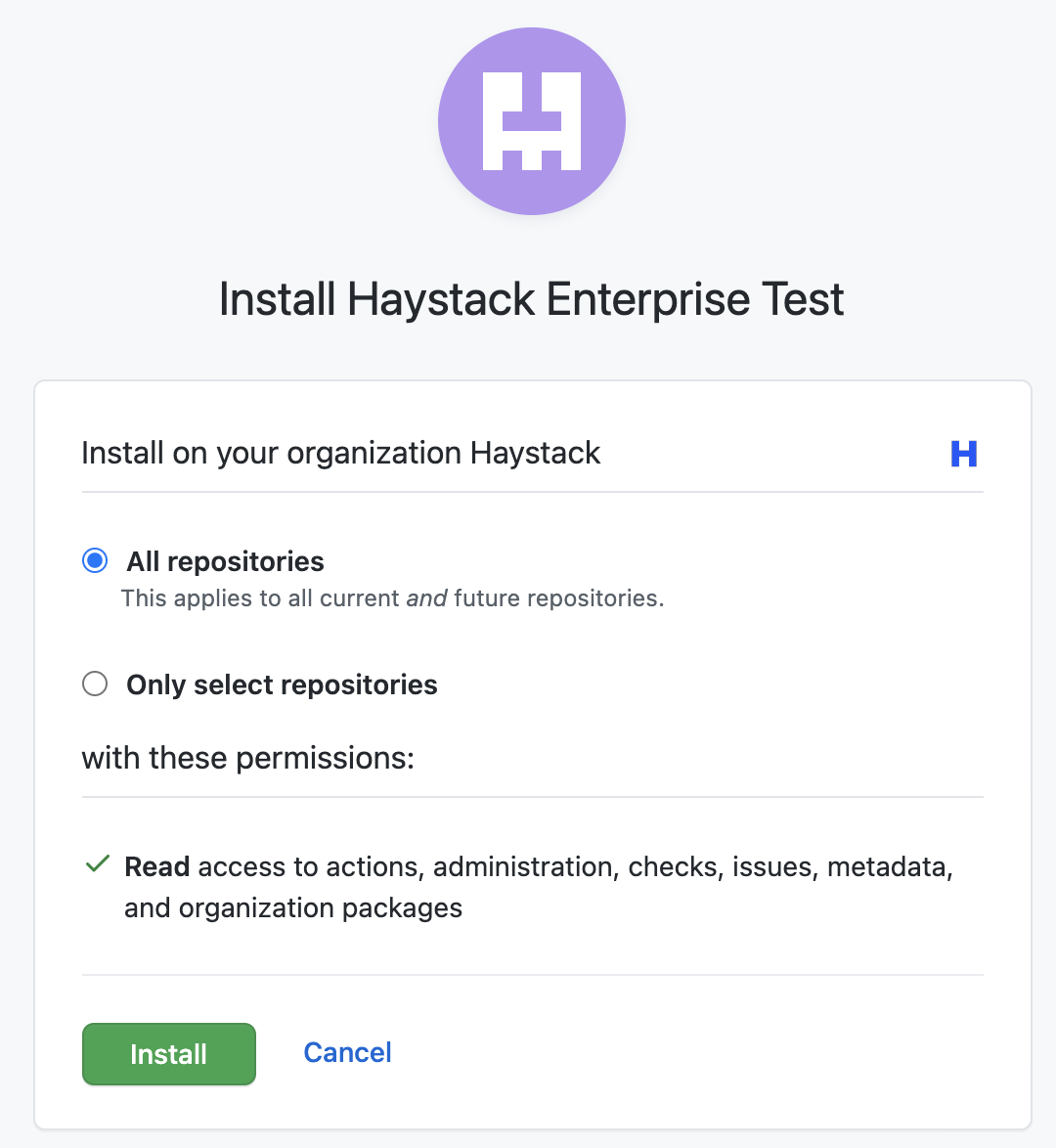Click the Cancel link
This screenshot has width=1056, height=1148.
(347, 1052)
